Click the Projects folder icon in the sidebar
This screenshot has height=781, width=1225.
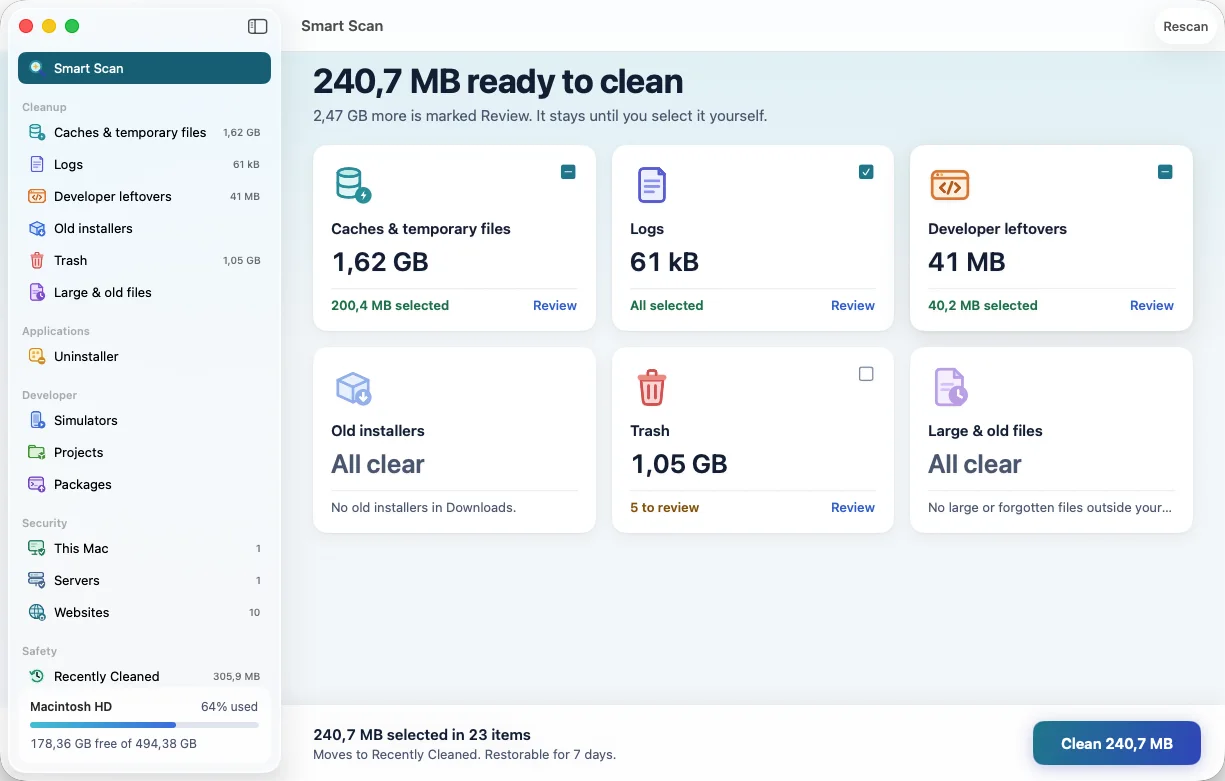coord(36,452)
